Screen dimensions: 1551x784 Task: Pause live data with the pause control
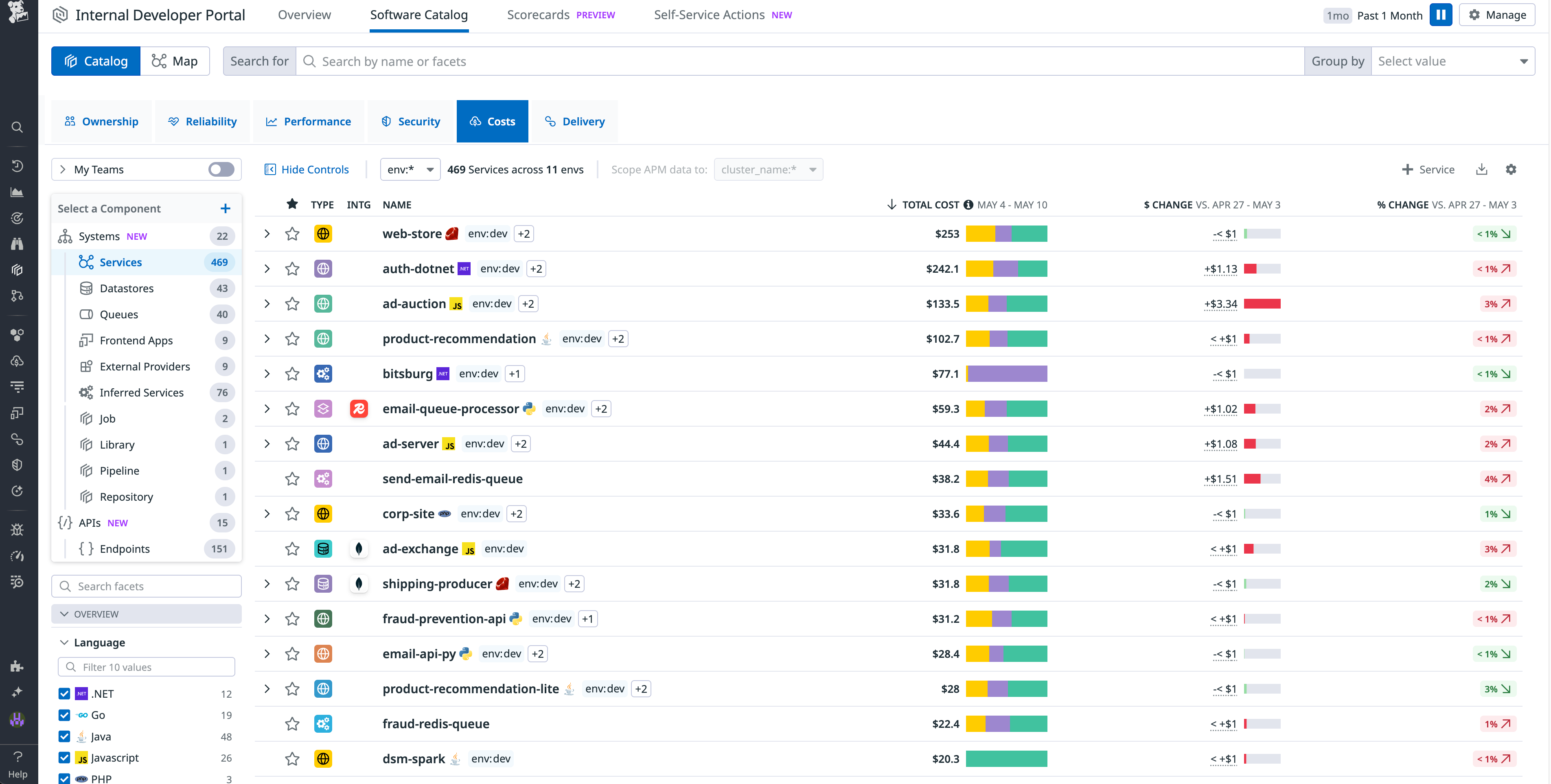pyautogui.click(x=1441, y=15)
